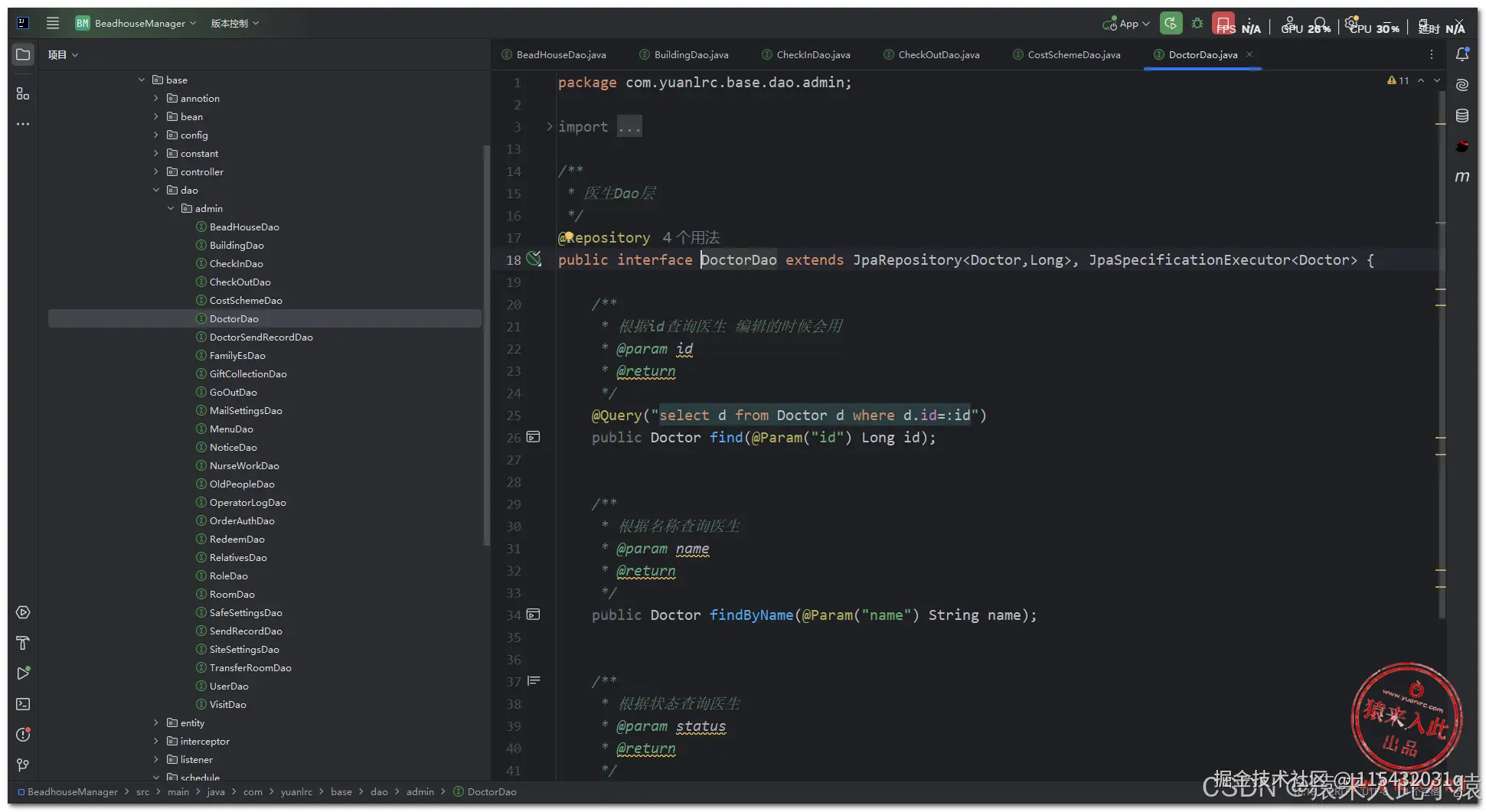
Task: Open the AI Assistant panel
Action: point(1462,85)
